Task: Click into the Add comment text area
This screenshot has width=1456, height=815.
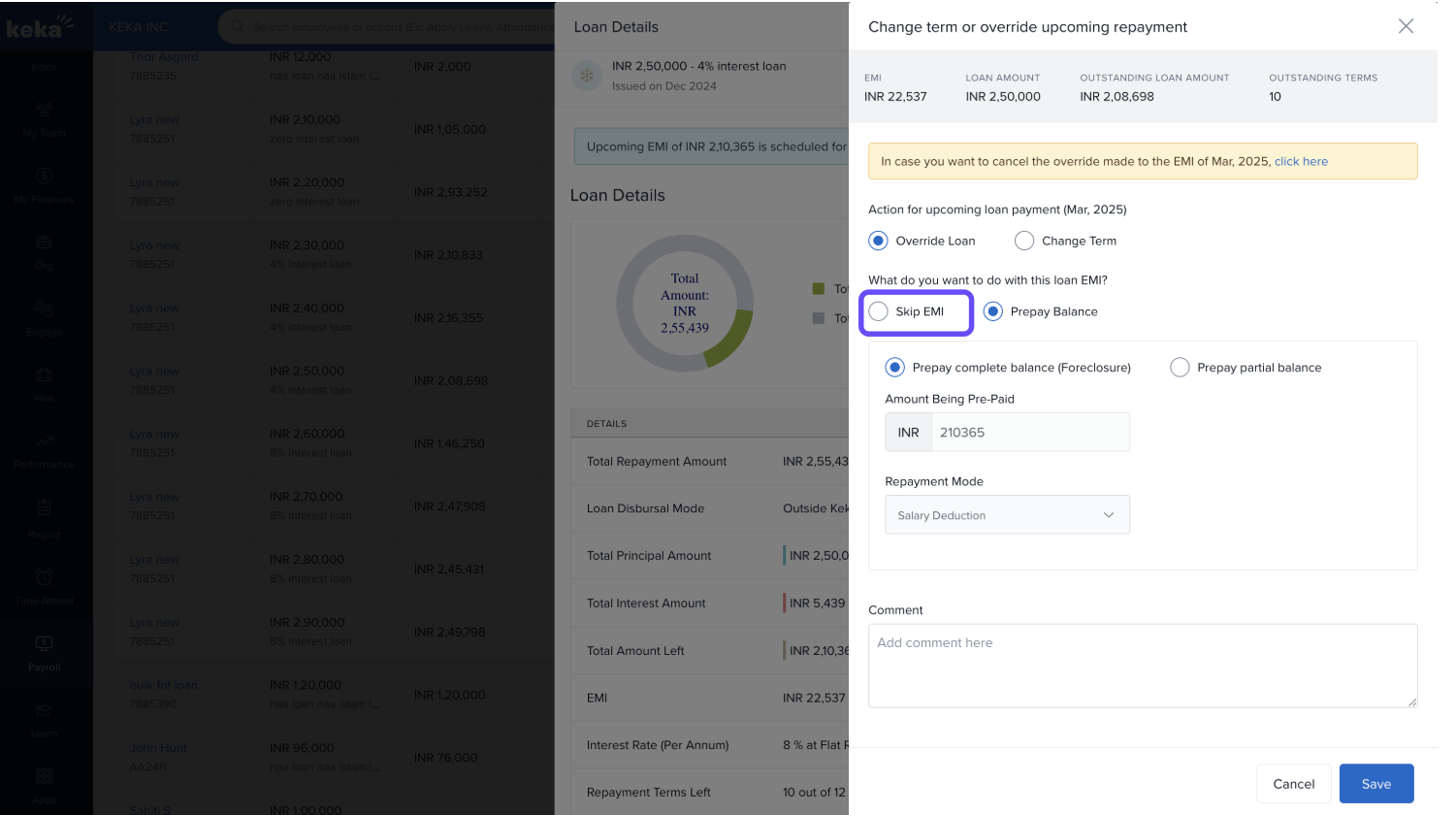Action: pos(1142,666)
